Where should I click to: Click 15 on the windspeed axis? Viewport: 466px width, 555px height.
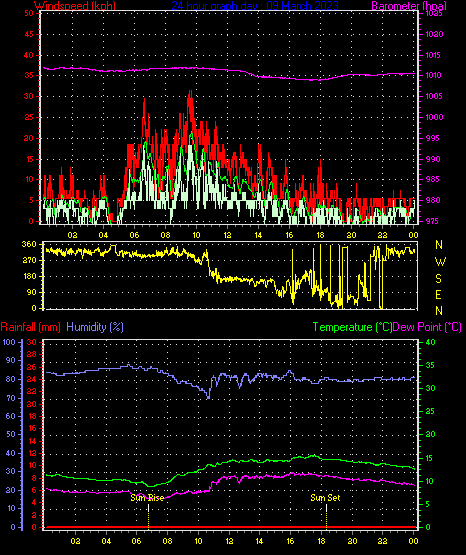click(29, 159)
